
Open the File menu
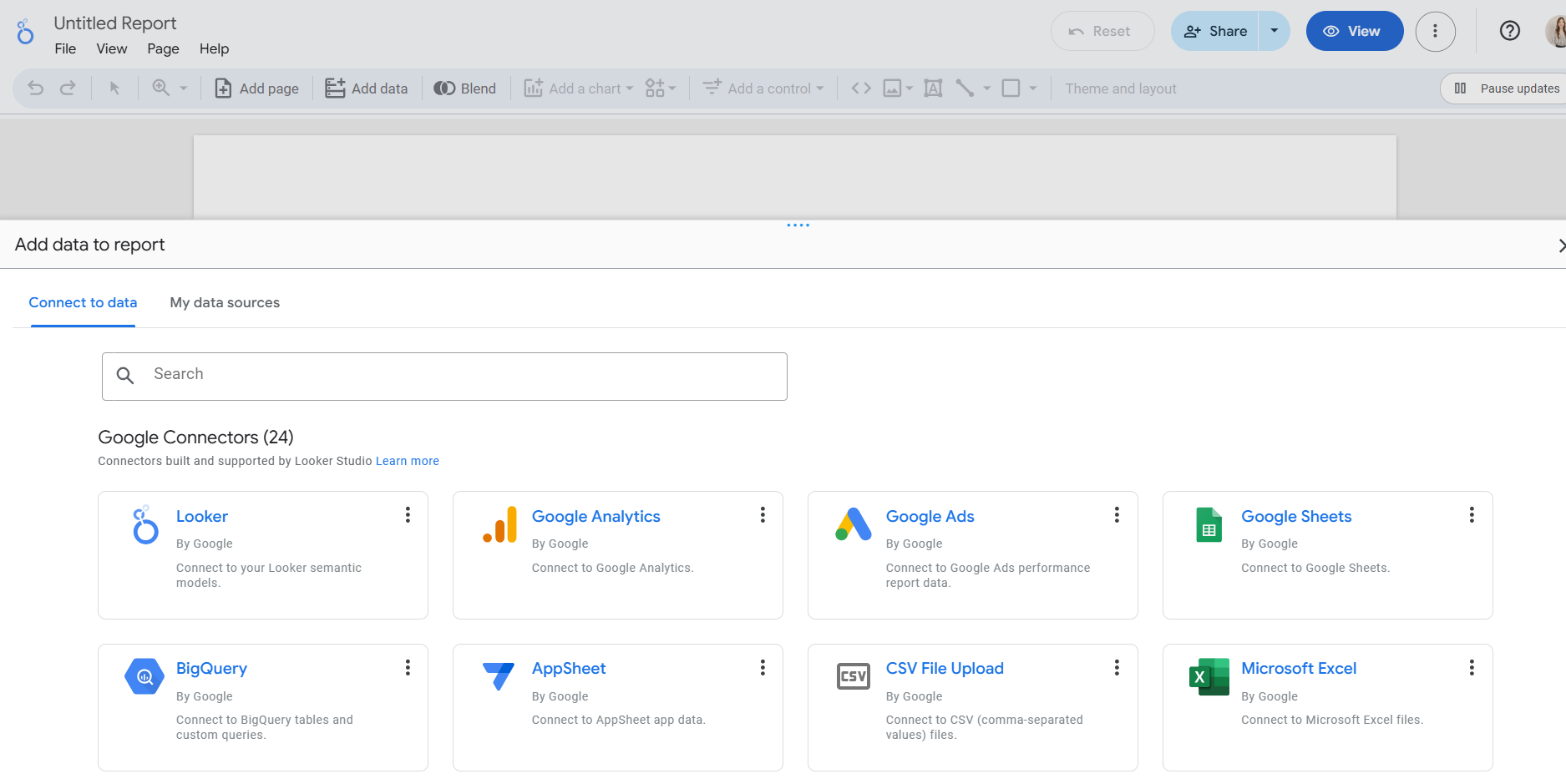[x=65, y=48]
